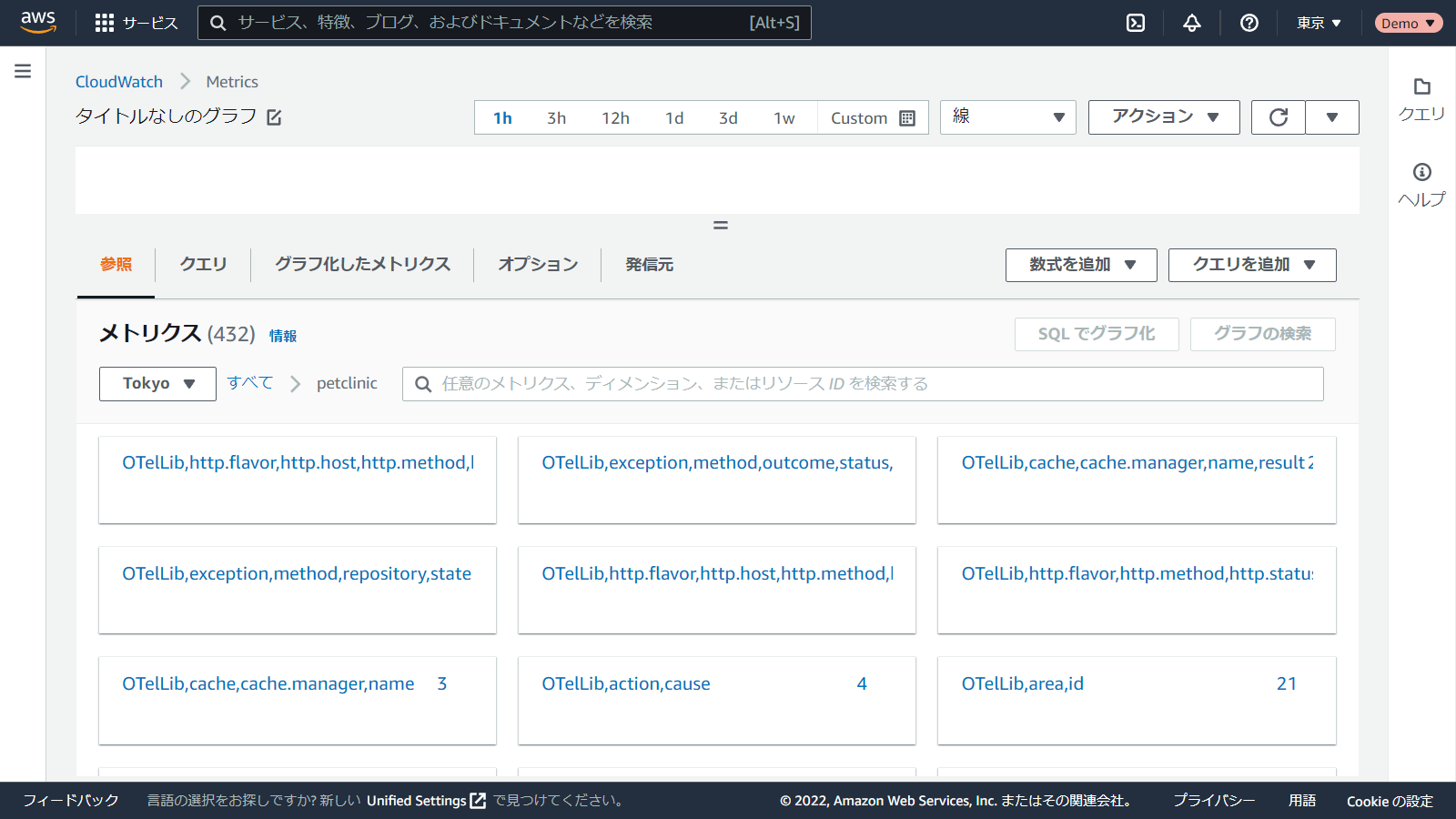1456x819 pixels.
Task: Expand the Tokyo region filter dropdown
Action: pyautogui.click(x=157, y=384)
